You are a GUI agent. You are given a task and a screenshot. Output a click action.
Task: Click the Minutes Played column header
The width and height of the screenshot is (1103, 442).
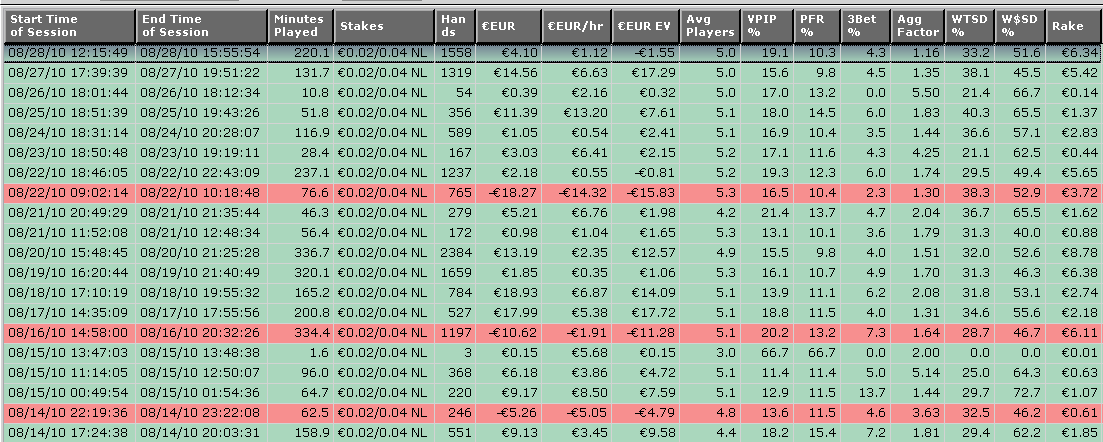(x=300, y=25)
